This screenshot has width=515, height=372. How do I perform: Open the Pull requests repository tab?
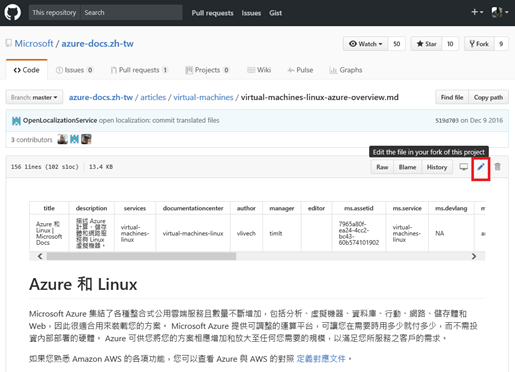click(x=139, y=70)
